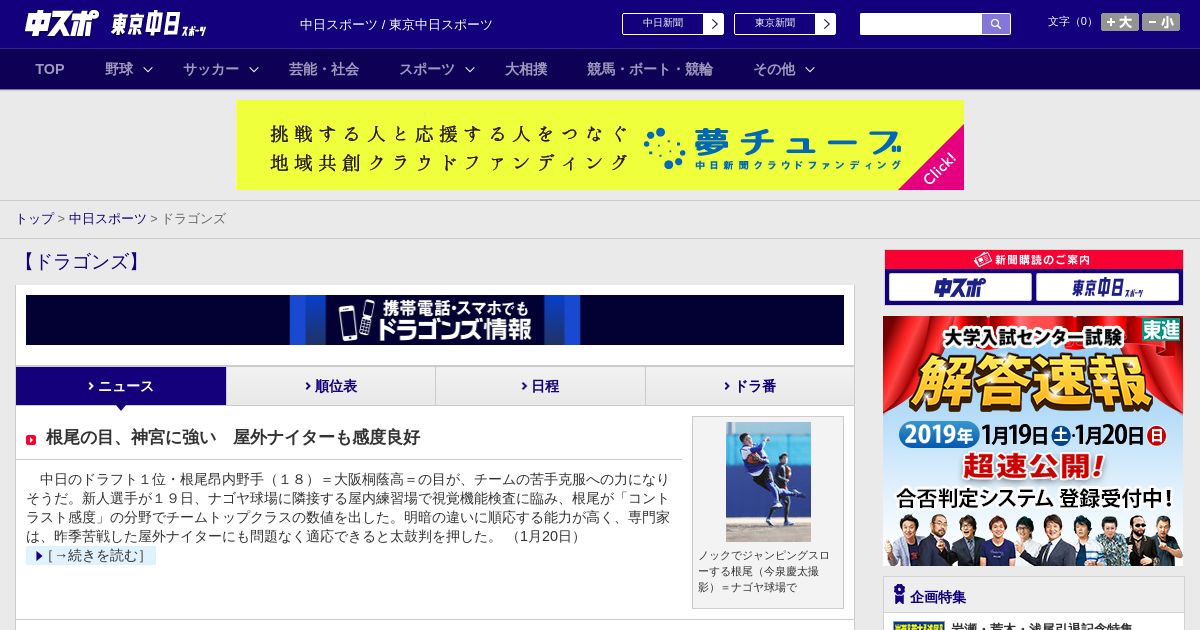Click the magnifier search button
This screenshot has width=1200, height=630.
click(x=996, y=24)
